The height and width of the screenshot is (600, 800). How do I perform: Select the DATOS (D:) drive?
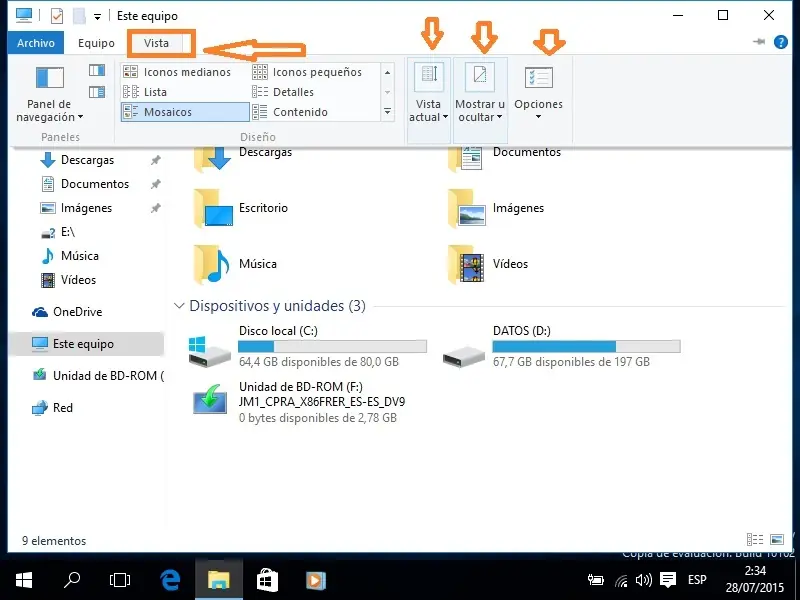[x=562, y=346]
